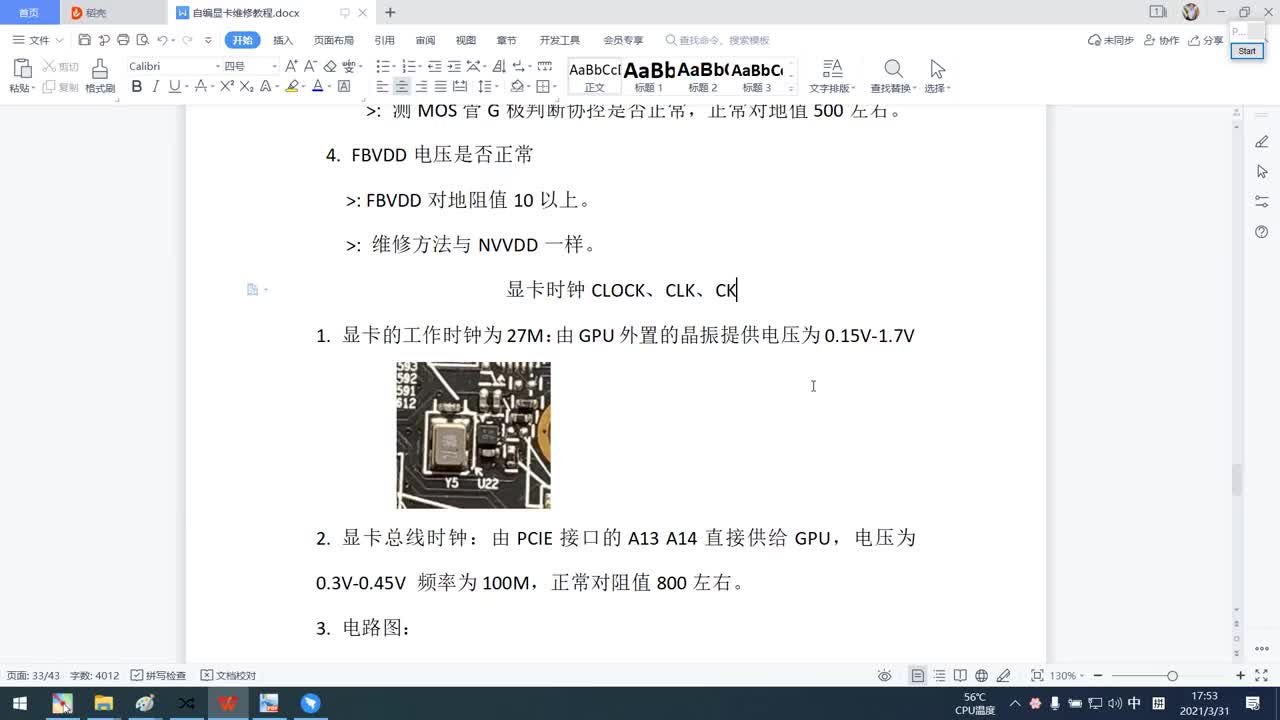Toggle writing mode pen icon in status bar

pos(1003,676)
